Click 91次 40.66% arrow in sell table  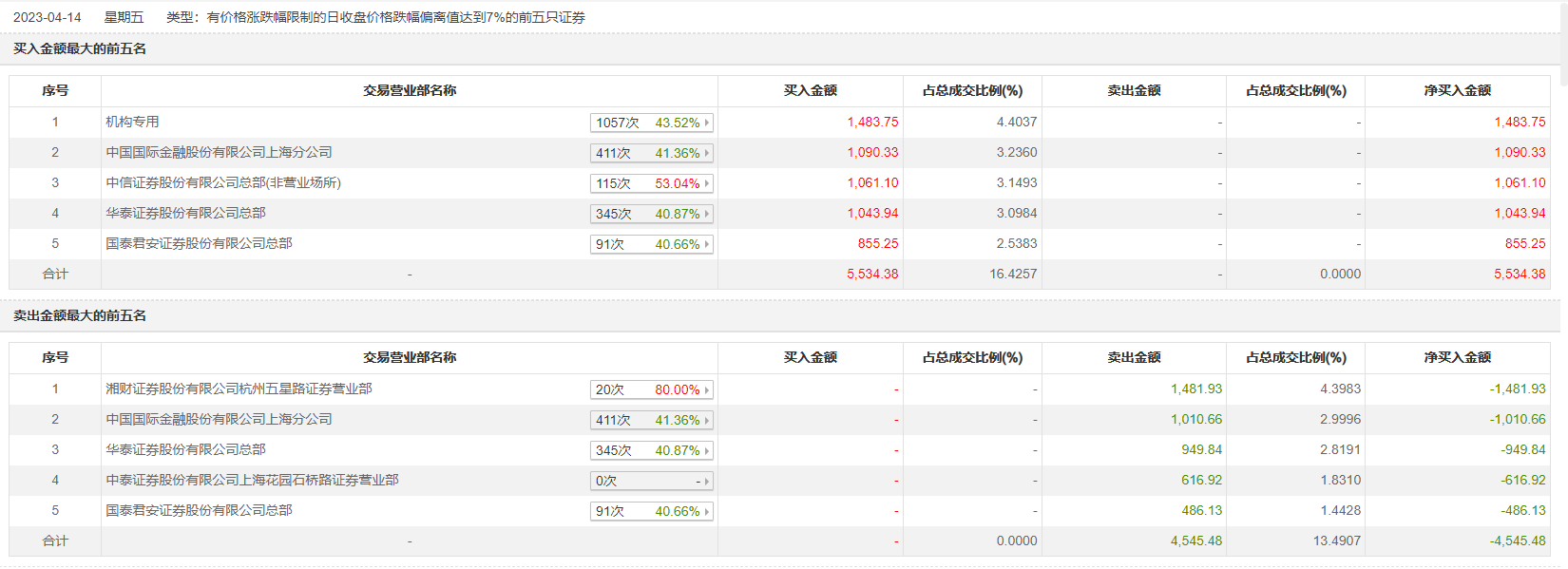pos(706,512)
